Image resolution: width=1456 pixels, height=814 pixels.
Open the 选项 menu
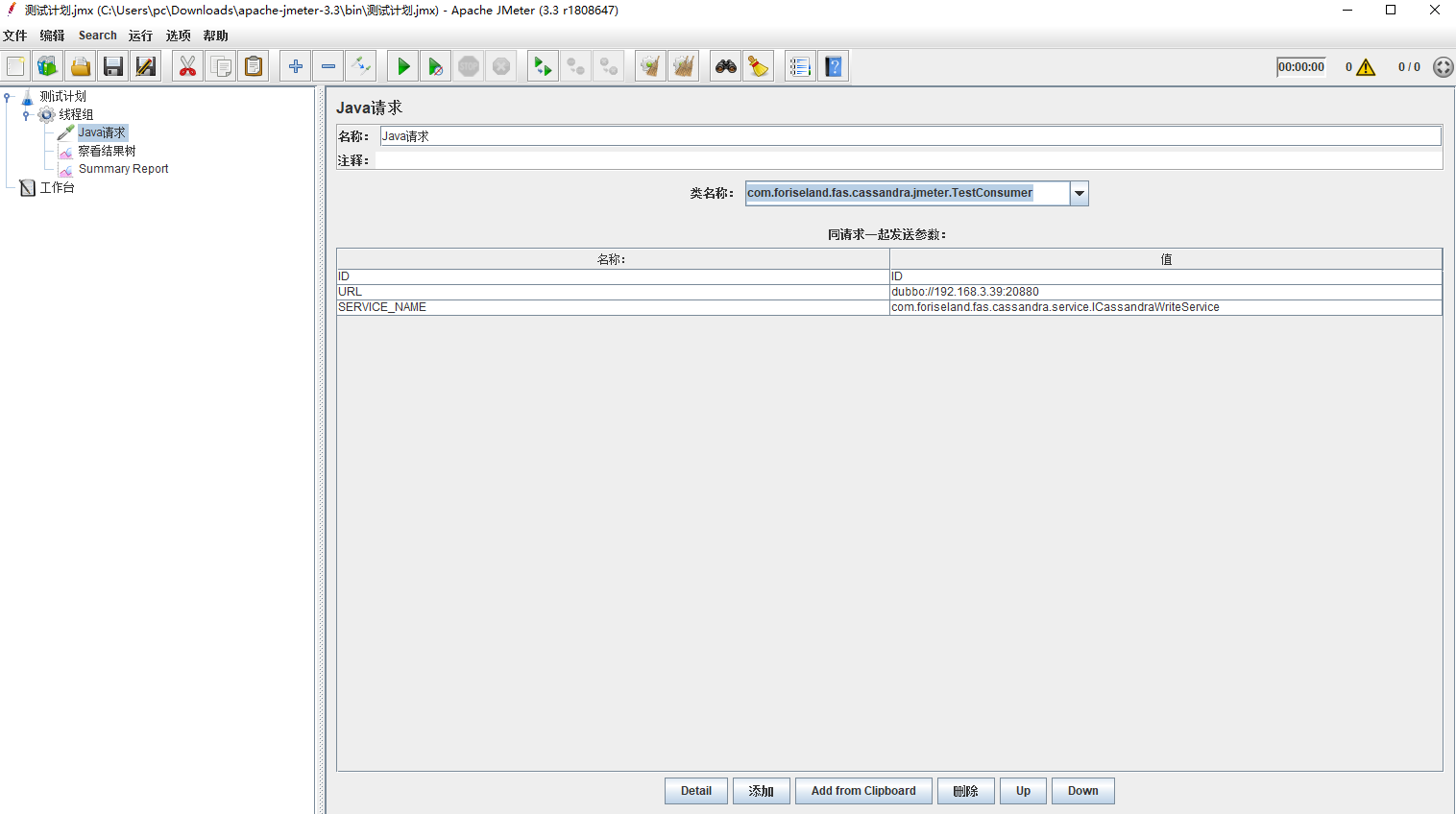pos(178,36)
